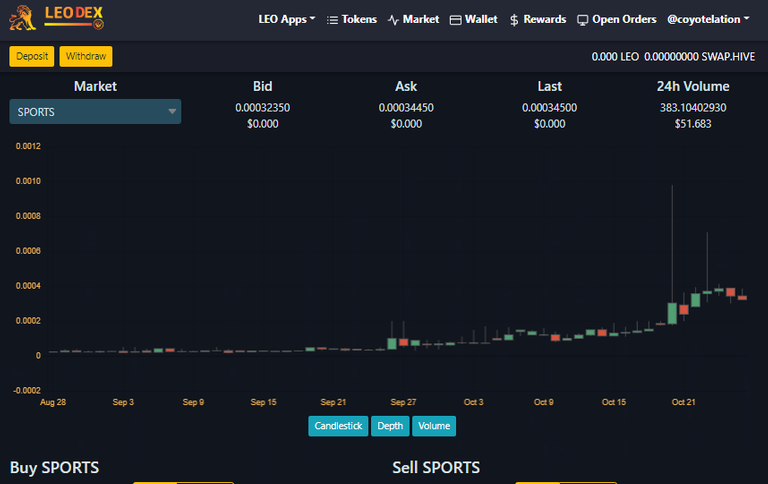768x484 pixels.
Task: Open the LEO Apps dropdown menu
Action: click(287, 20)
